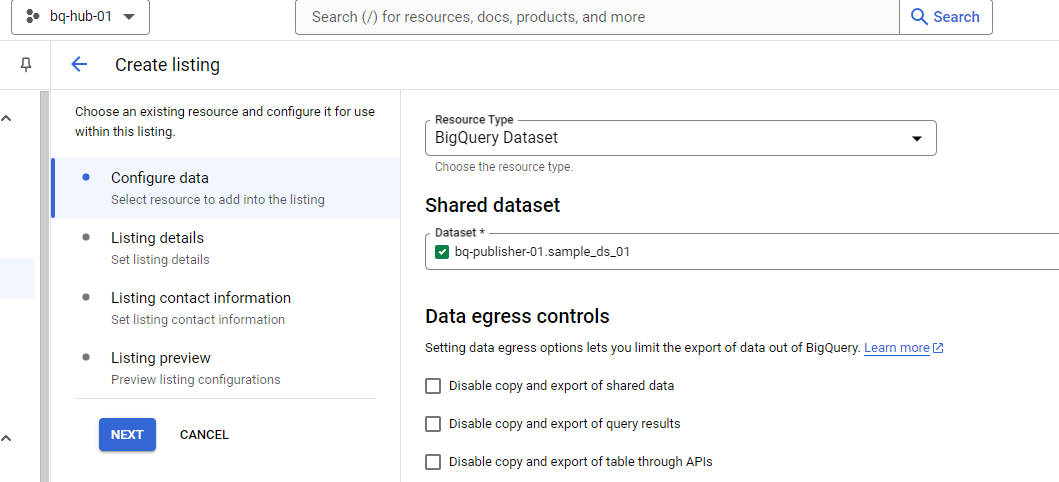The width and height of the screenshot is (1059, 482).
Task: Collapse the upper left sidebar chevron
Action: click(6, 119)
